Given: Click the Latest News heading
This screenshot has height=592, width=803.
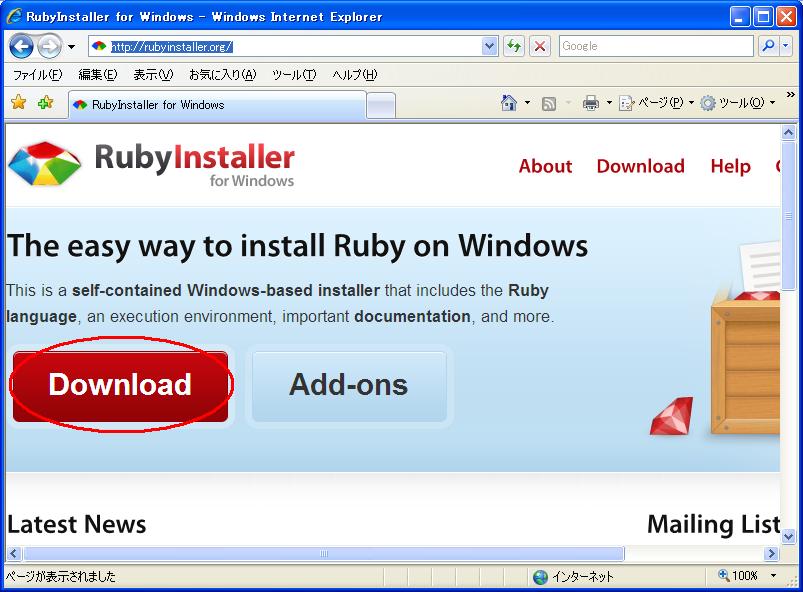Looking at the screenshot, I should pyautogui.click(x=77, y=524).
